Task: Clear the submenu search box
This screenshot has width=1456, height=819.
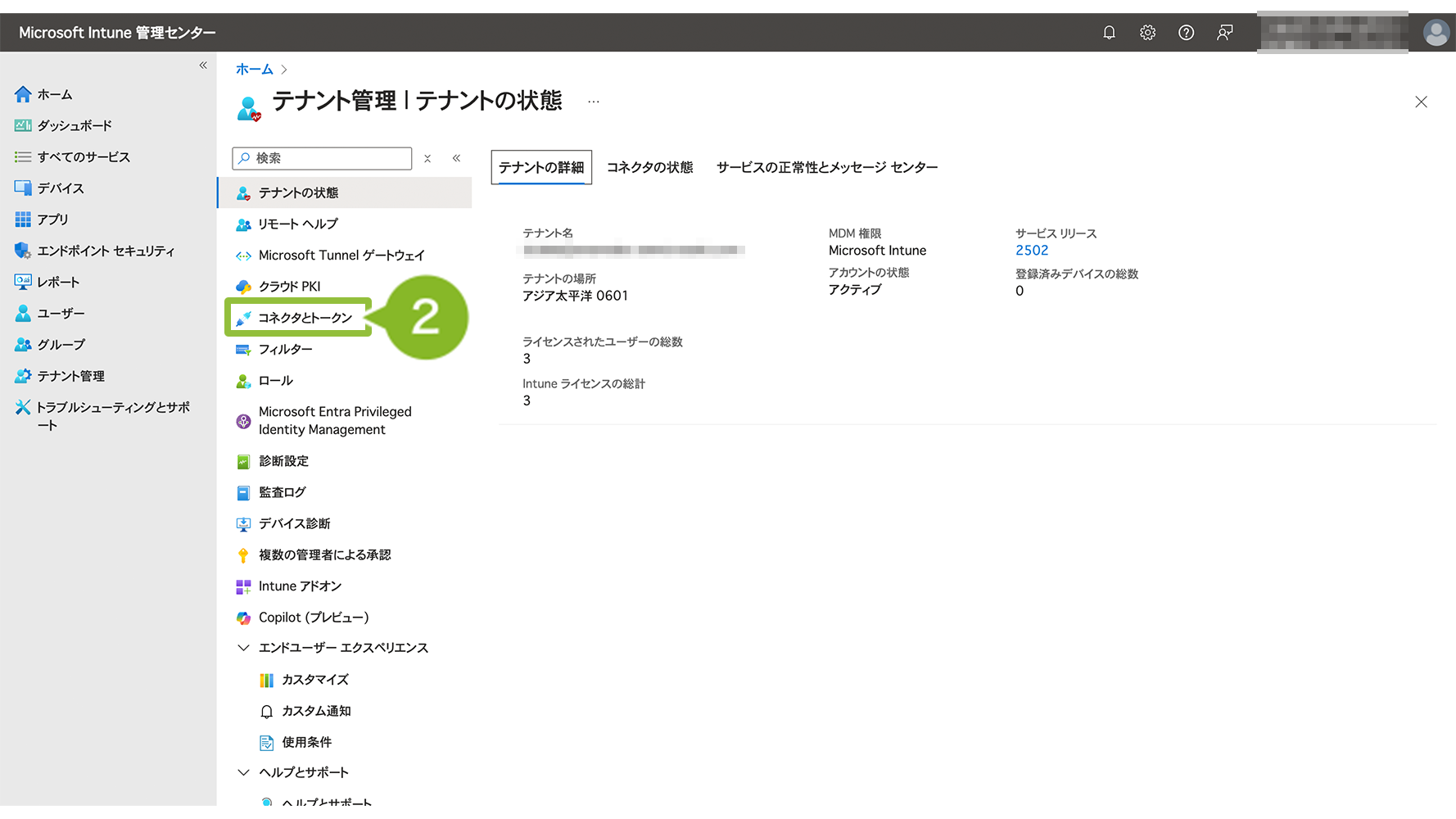Action: coord(427,159)
